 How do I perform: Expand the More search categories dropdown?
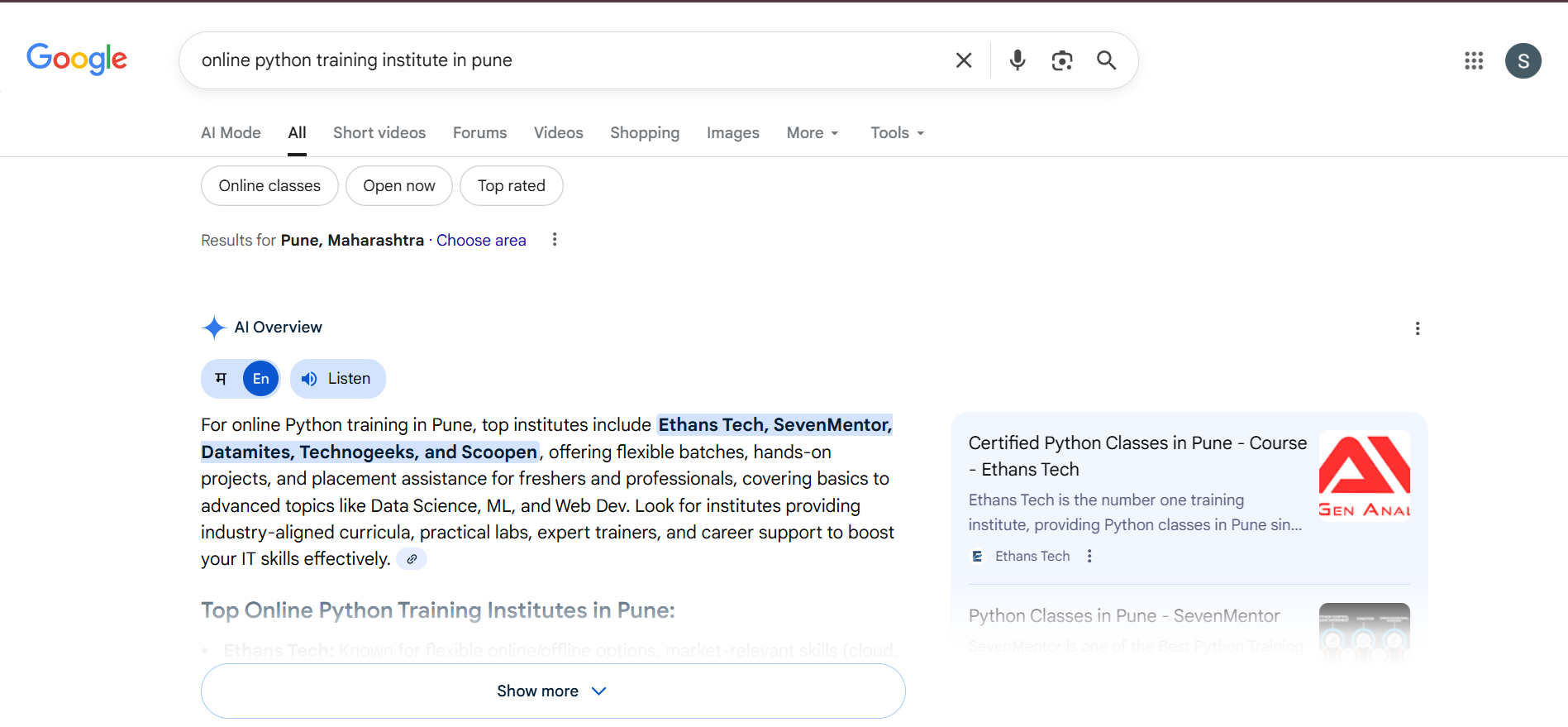point(812,133)
